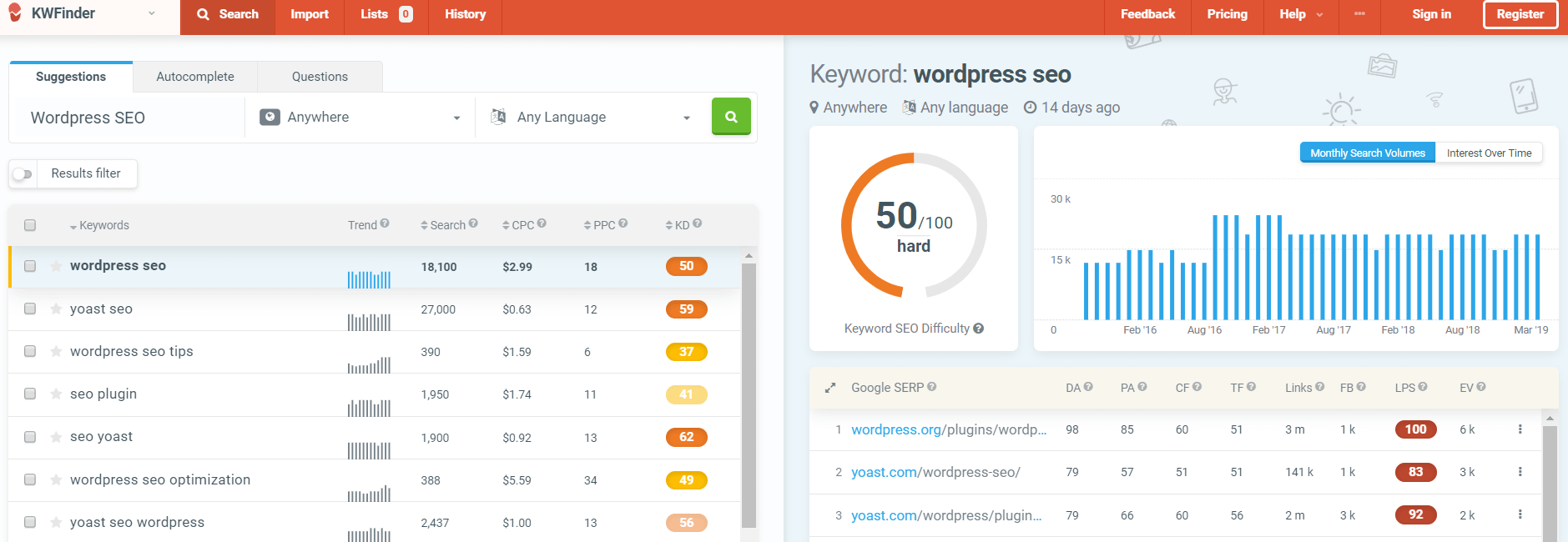Check the select-all keywords checkbox

point(30,225)
